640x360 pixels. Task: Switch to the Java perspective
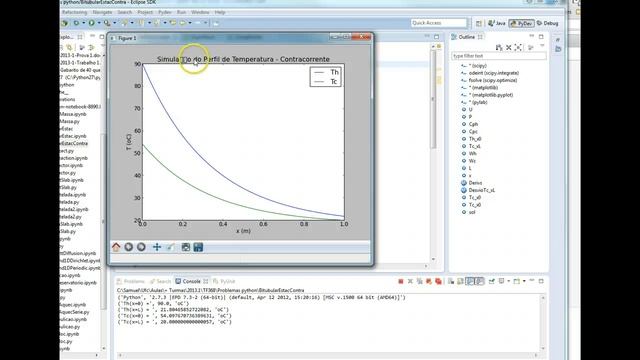tap(497, 23)
